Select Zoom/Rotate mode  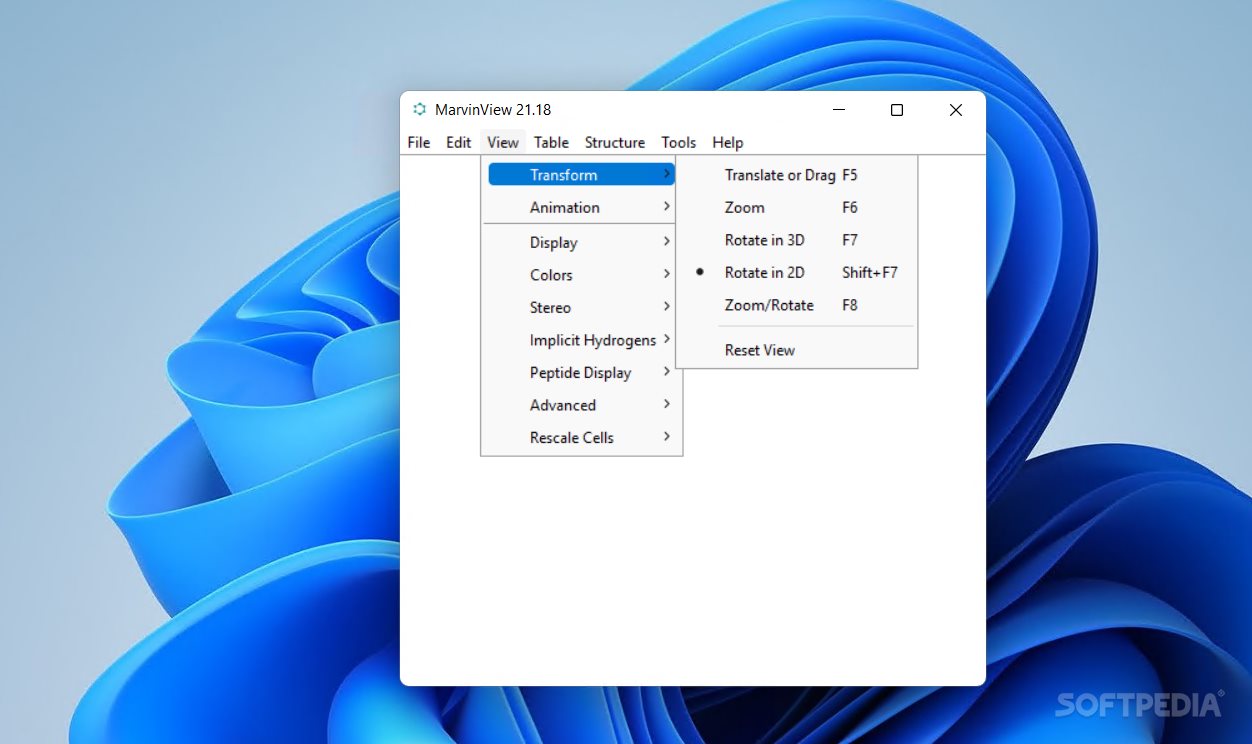(797, 305)
